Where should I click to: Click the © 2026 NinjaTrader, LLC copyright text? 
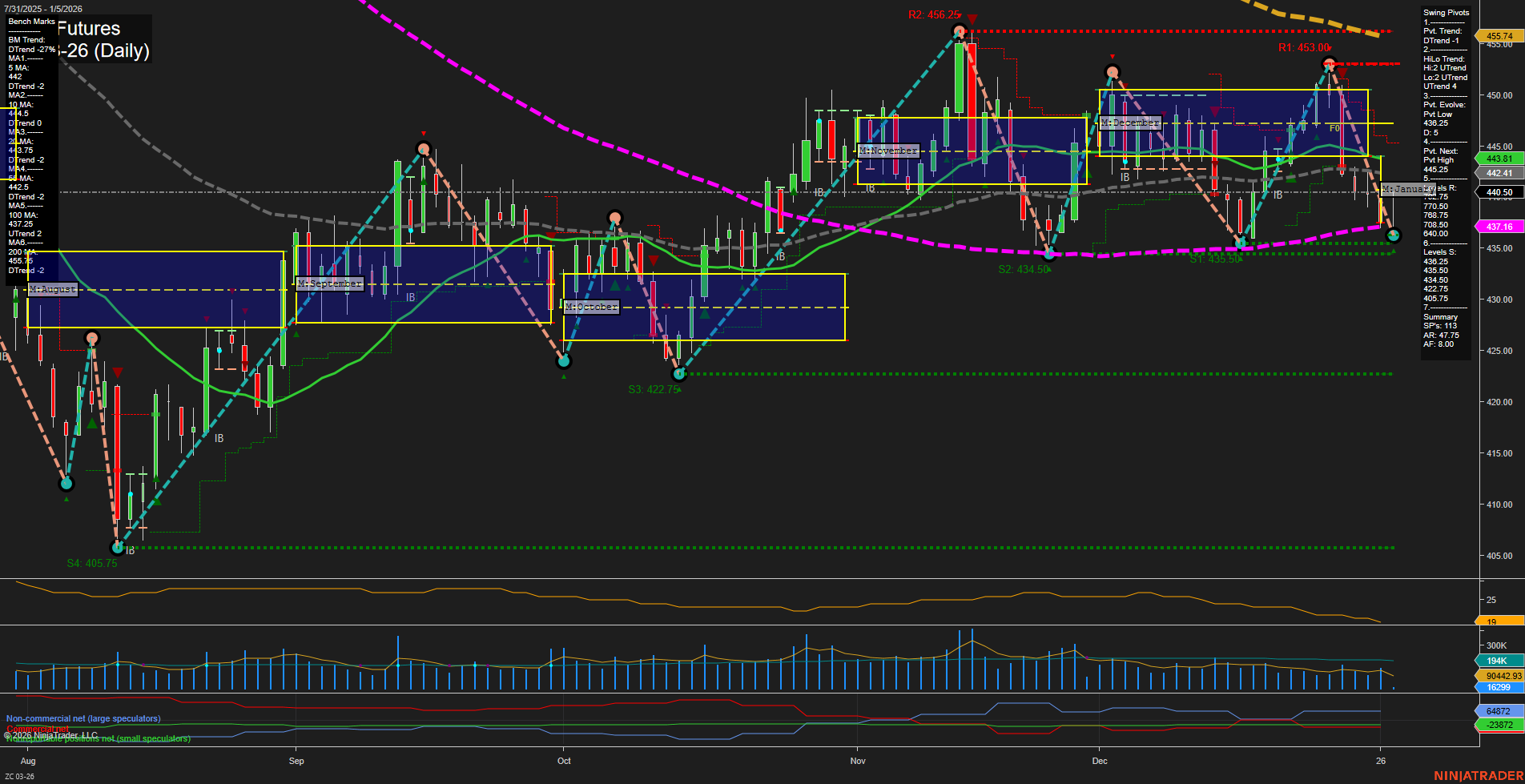point(51,734)
